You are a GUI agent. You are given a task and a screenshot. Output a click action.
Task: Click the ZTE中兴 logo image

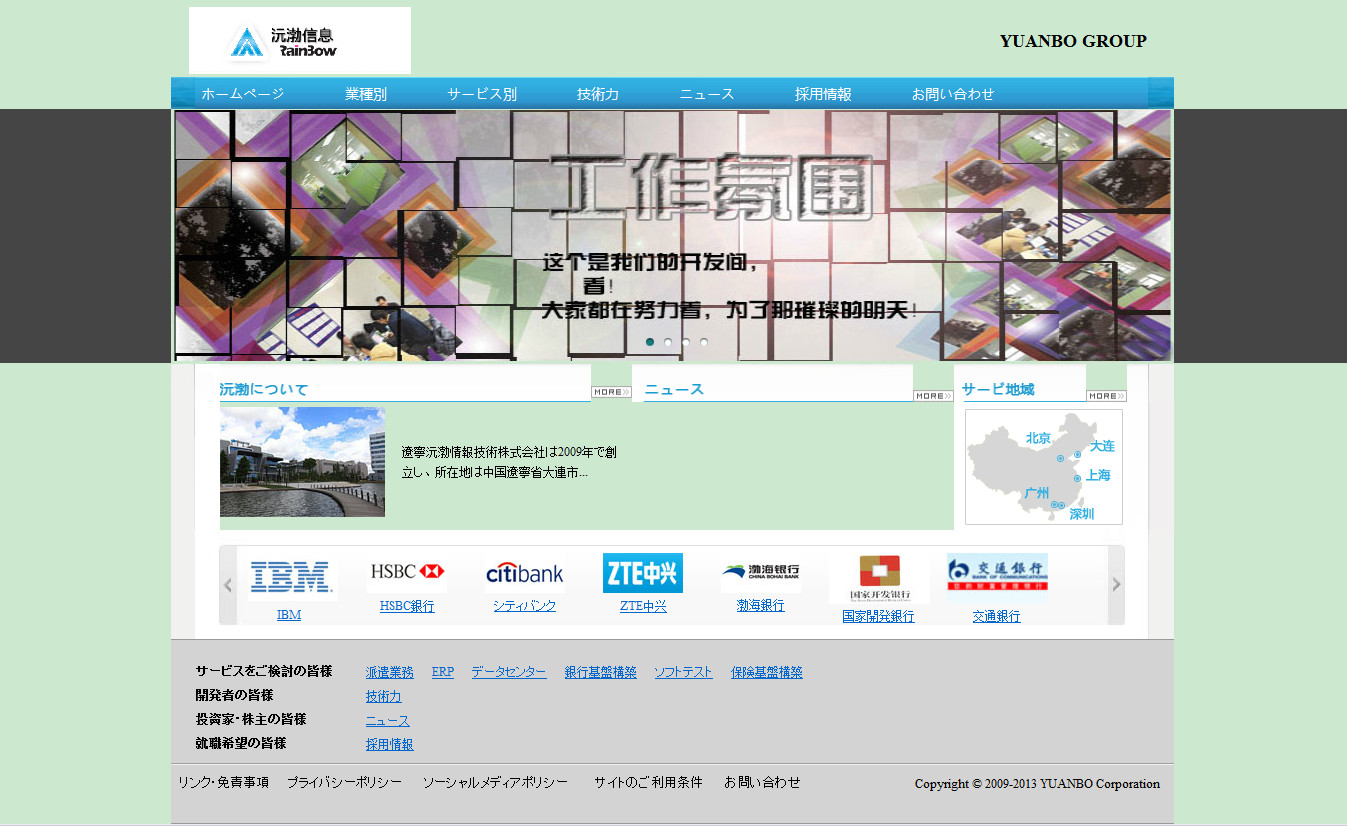(x=643, y=573)
